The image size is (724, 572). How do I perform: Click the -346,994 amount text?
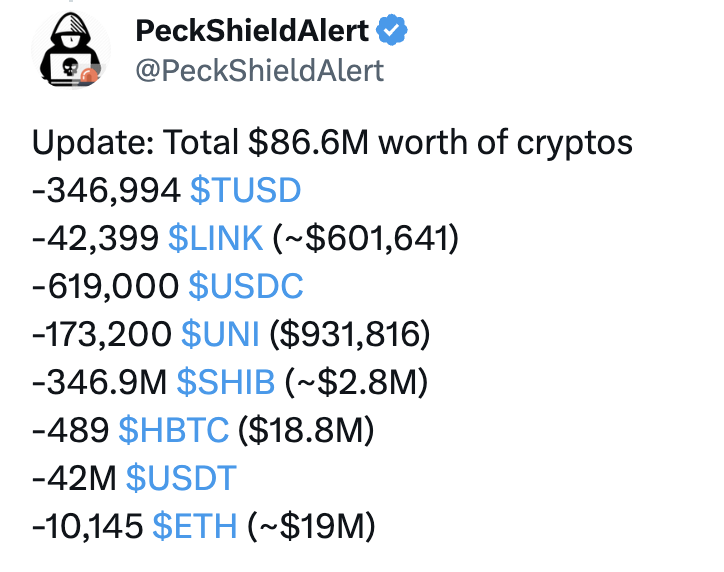point(106,190)
